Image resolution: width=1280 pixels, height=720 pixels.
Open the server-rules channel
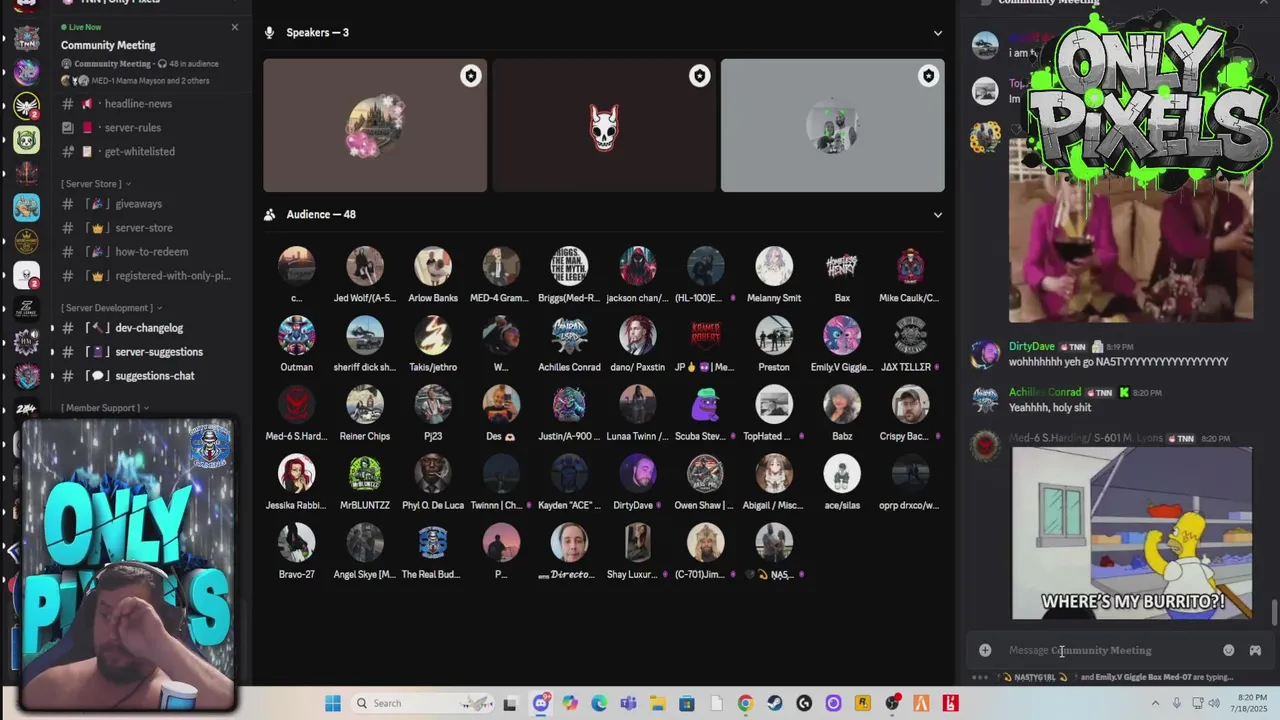click(150, 128)
